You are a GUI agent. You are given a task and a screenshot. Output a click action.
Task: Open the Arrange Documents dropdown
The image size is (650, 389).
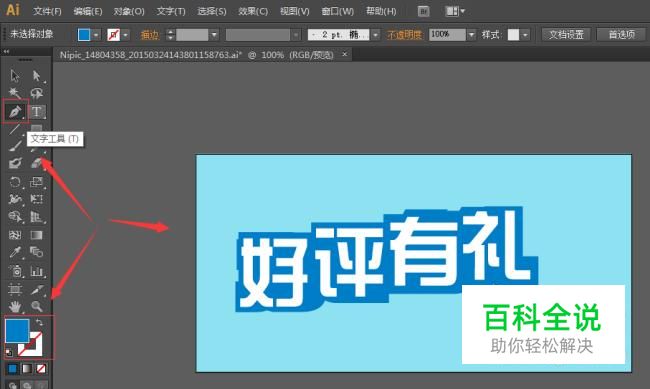coord(455,11)
